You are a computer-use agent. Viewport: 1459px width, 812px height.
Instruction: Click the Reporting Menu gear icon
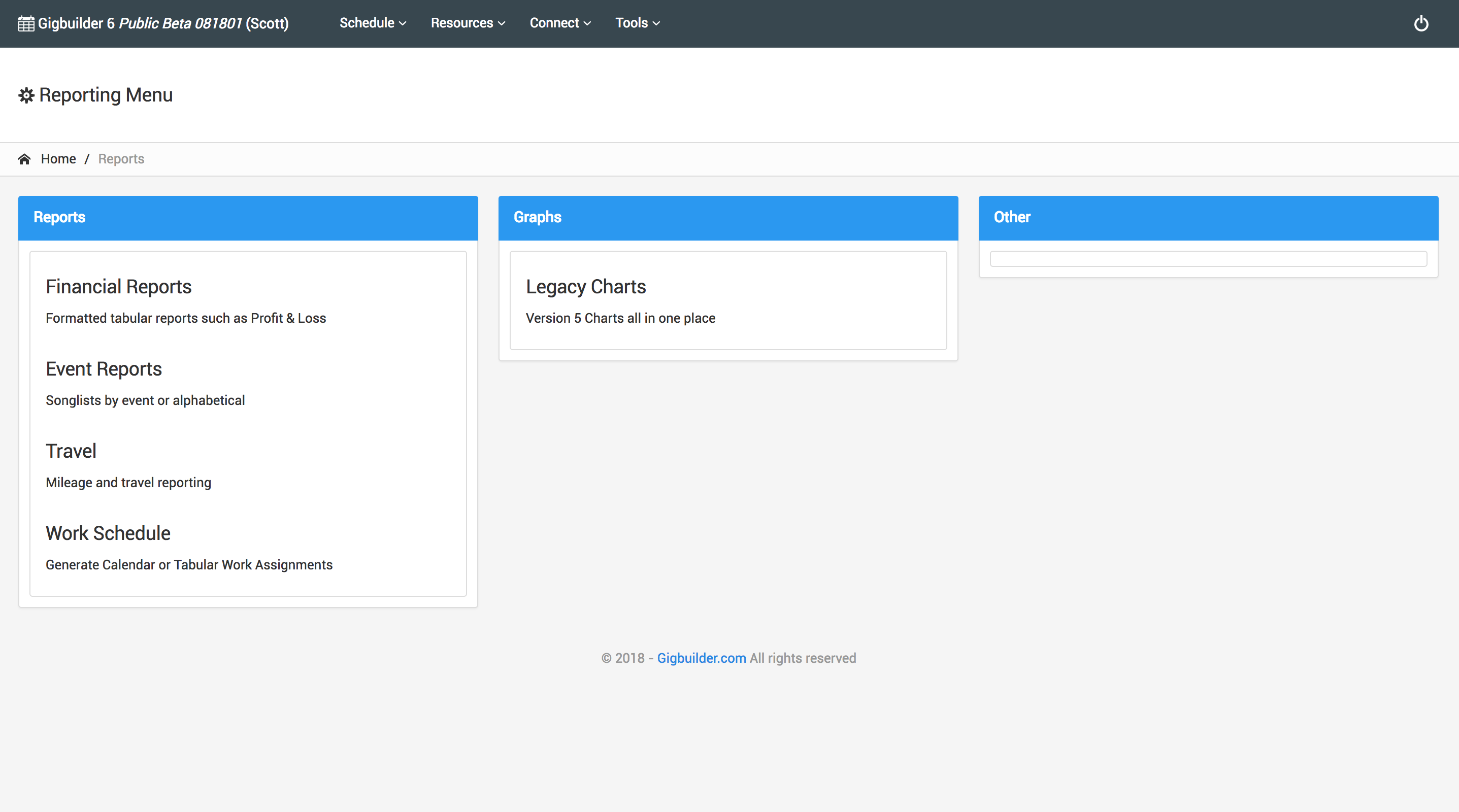point(26,95)
